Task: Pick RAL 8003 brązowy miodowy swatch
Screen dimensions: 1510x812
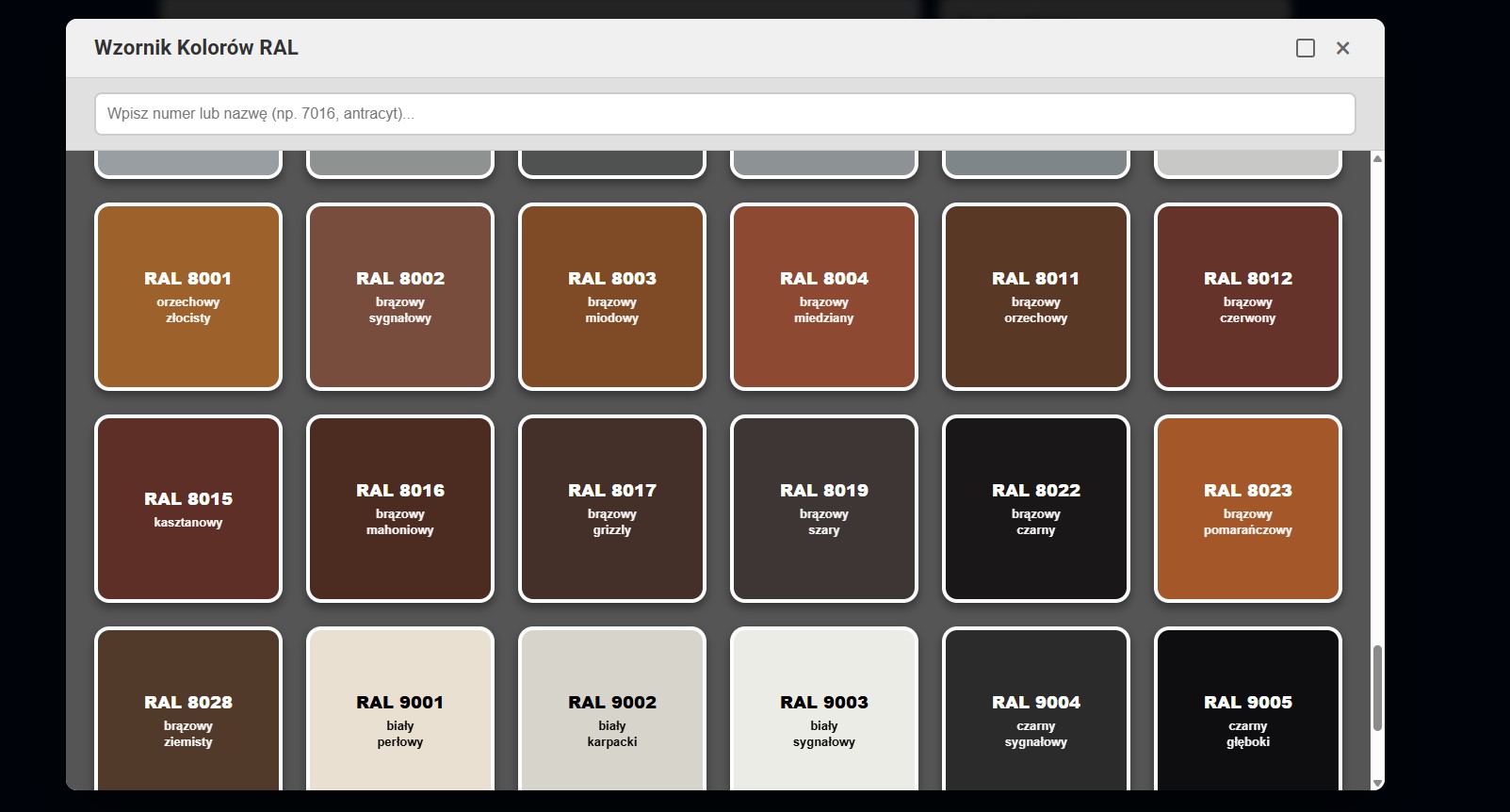Action: (612, 297)
